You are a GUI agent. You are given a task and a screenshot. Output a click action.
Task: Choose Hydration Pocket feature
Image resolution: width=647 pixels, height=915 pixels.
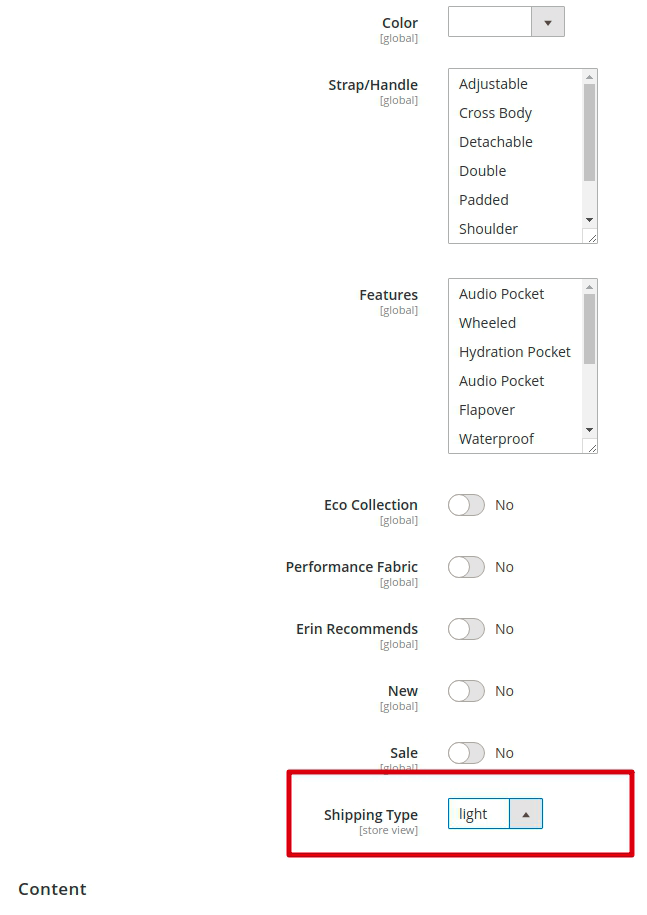tap(514, 352)
